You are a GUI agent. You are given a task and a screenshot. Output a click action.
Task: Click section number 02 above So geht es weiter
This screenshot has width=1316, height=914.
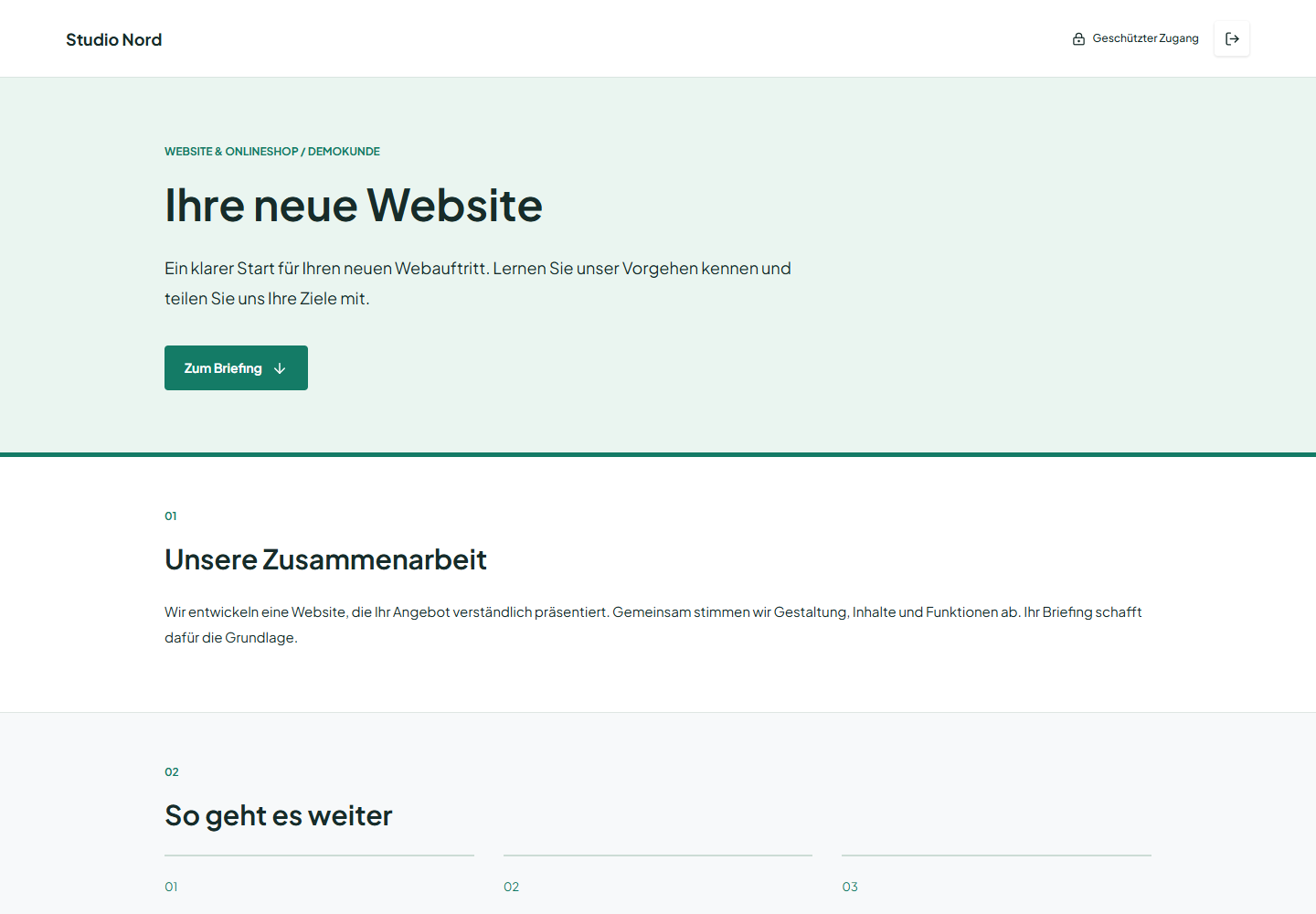[x=172, y=772]
